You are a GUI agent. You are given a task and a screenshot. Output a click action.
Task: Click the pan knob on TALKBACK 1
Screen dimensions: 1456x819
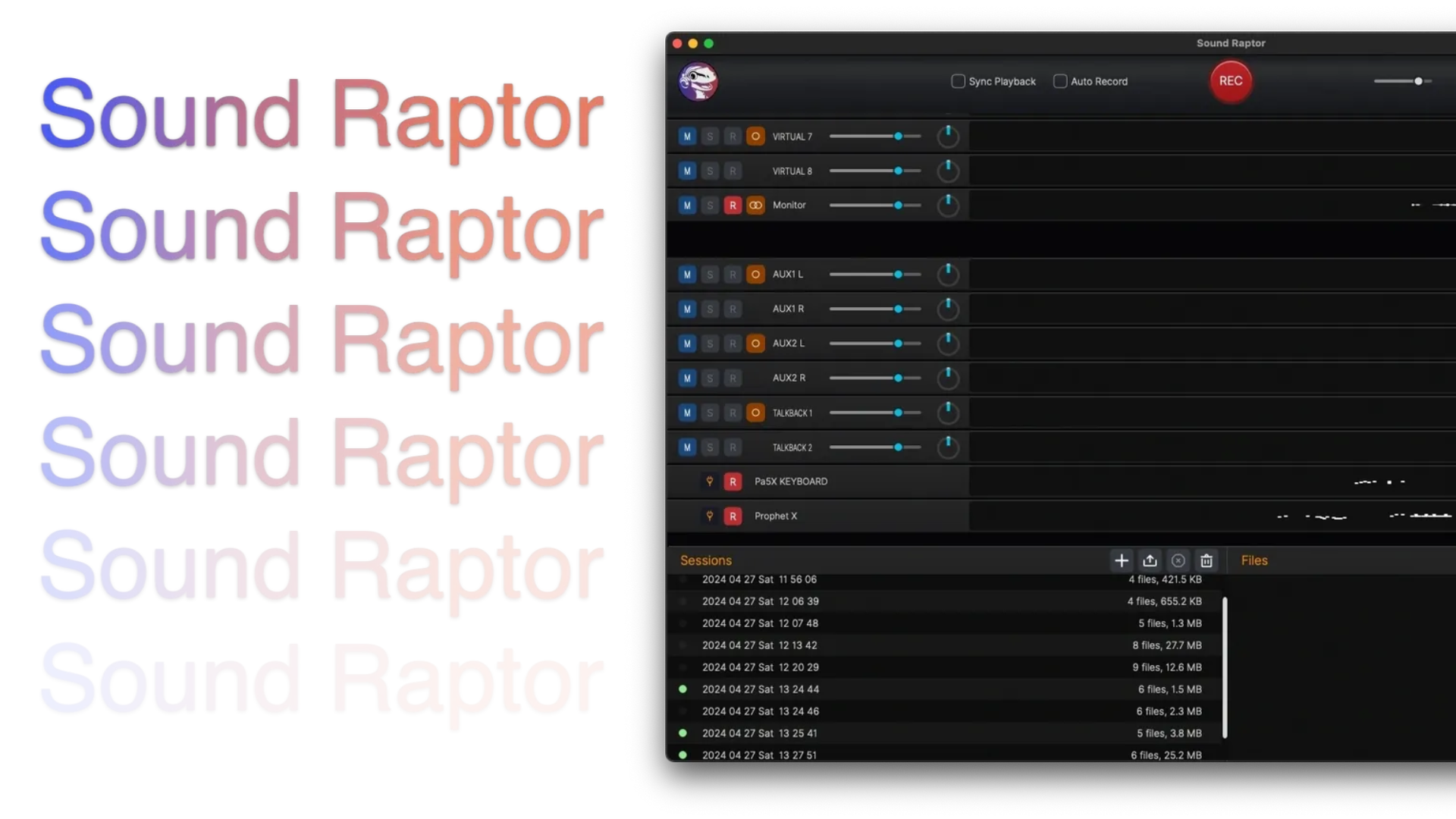pos(948,413)
